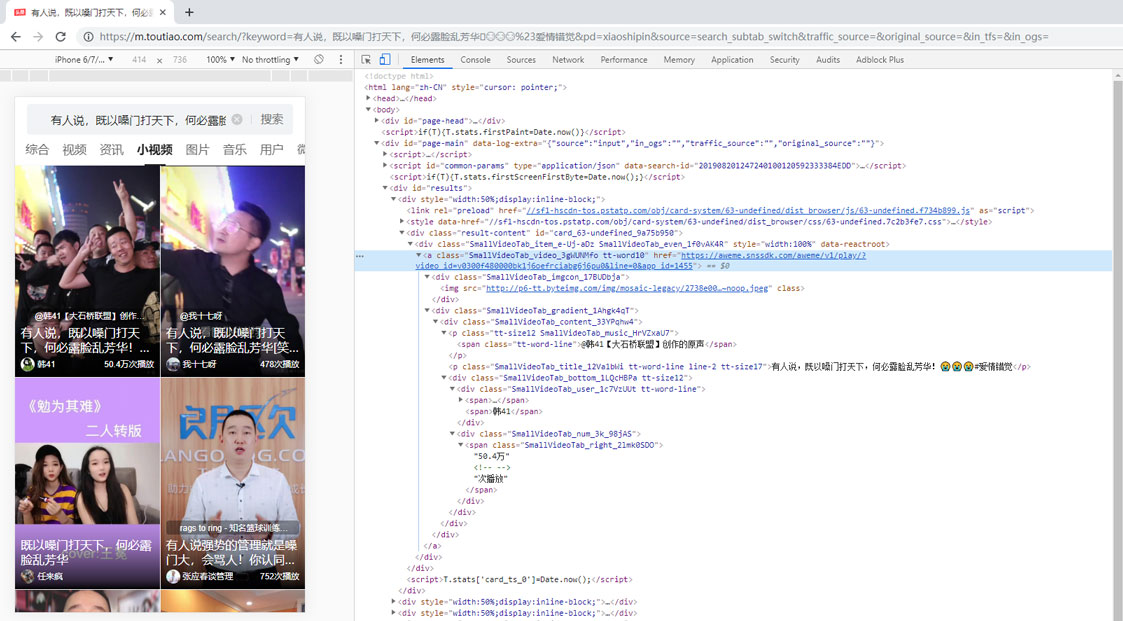Open a new browser tab
This screenshot has height=621, width=1123.
pos(189,12)
